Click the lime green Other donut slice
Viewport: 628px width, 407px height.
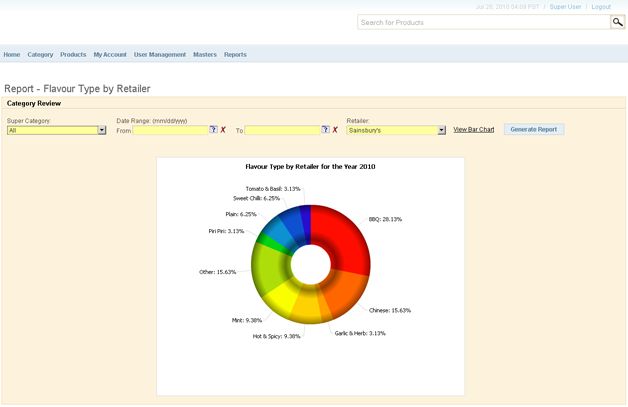269,268
